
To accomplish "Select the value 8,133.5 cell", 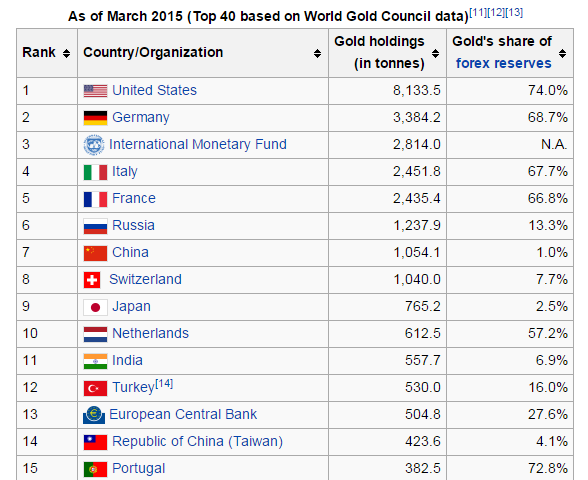I will tap(387, 91).
